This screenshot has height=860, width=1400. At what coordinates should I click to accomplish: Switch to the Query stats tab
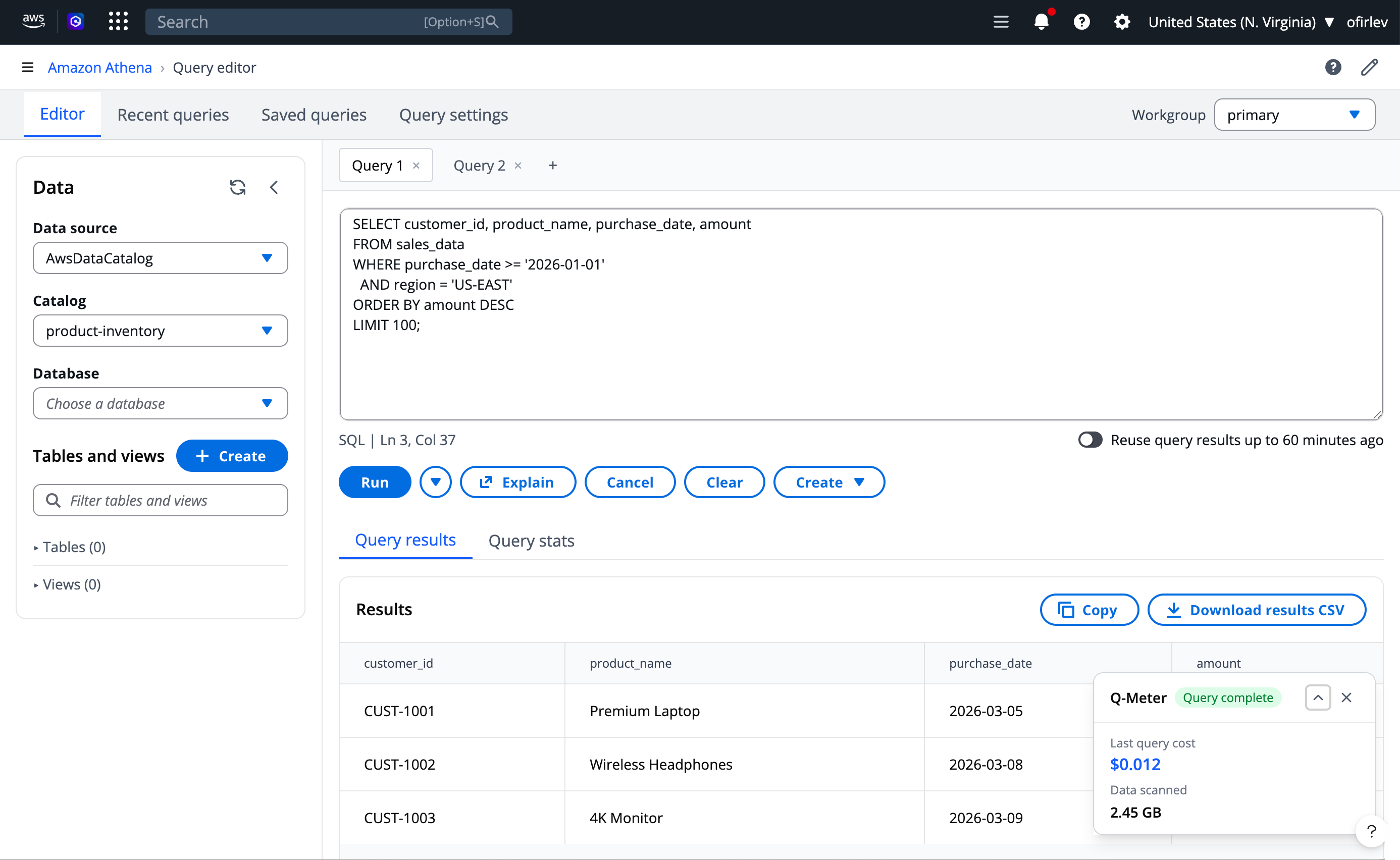click(x=531, y=541)
